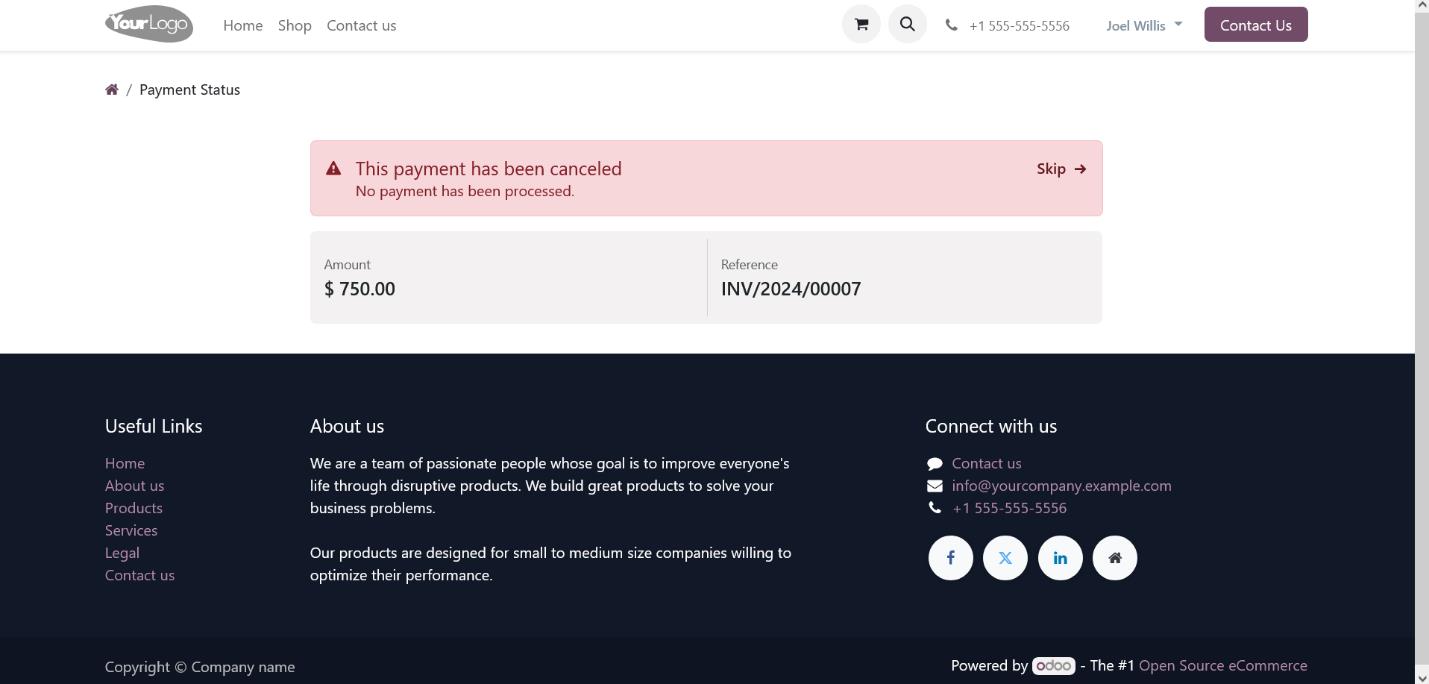
Task: Click the footer phone number link
Action: click(x=1009, y=508)
